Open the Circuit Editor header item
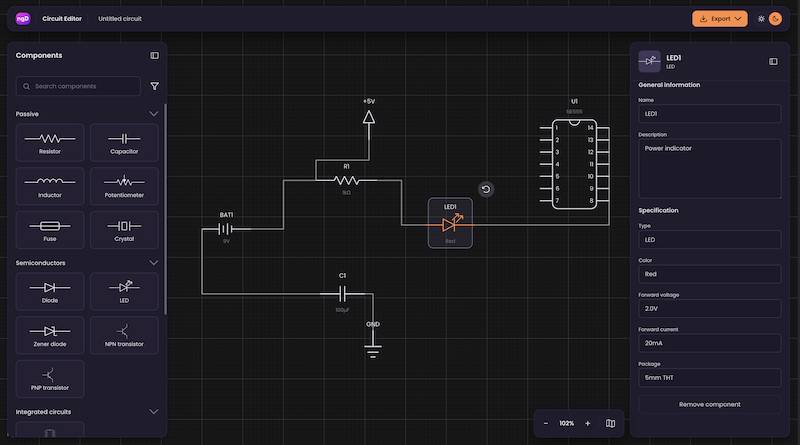The height and width of the screenshot is (445, 800). [62, 19]
